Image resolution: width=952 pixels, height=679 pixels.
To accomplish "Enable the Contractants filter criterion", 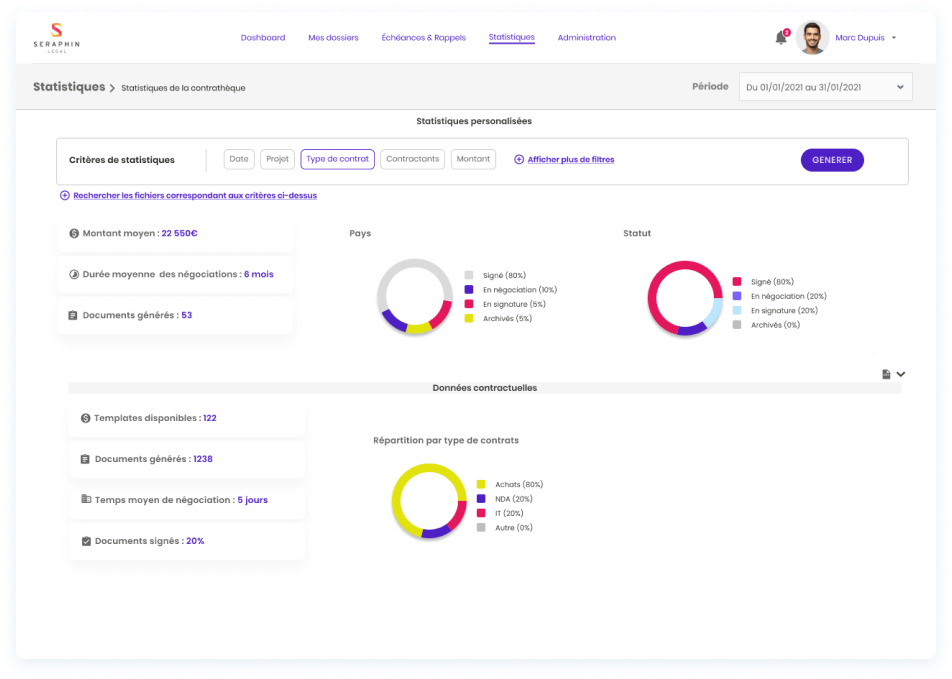I will (x=412, y=158).
